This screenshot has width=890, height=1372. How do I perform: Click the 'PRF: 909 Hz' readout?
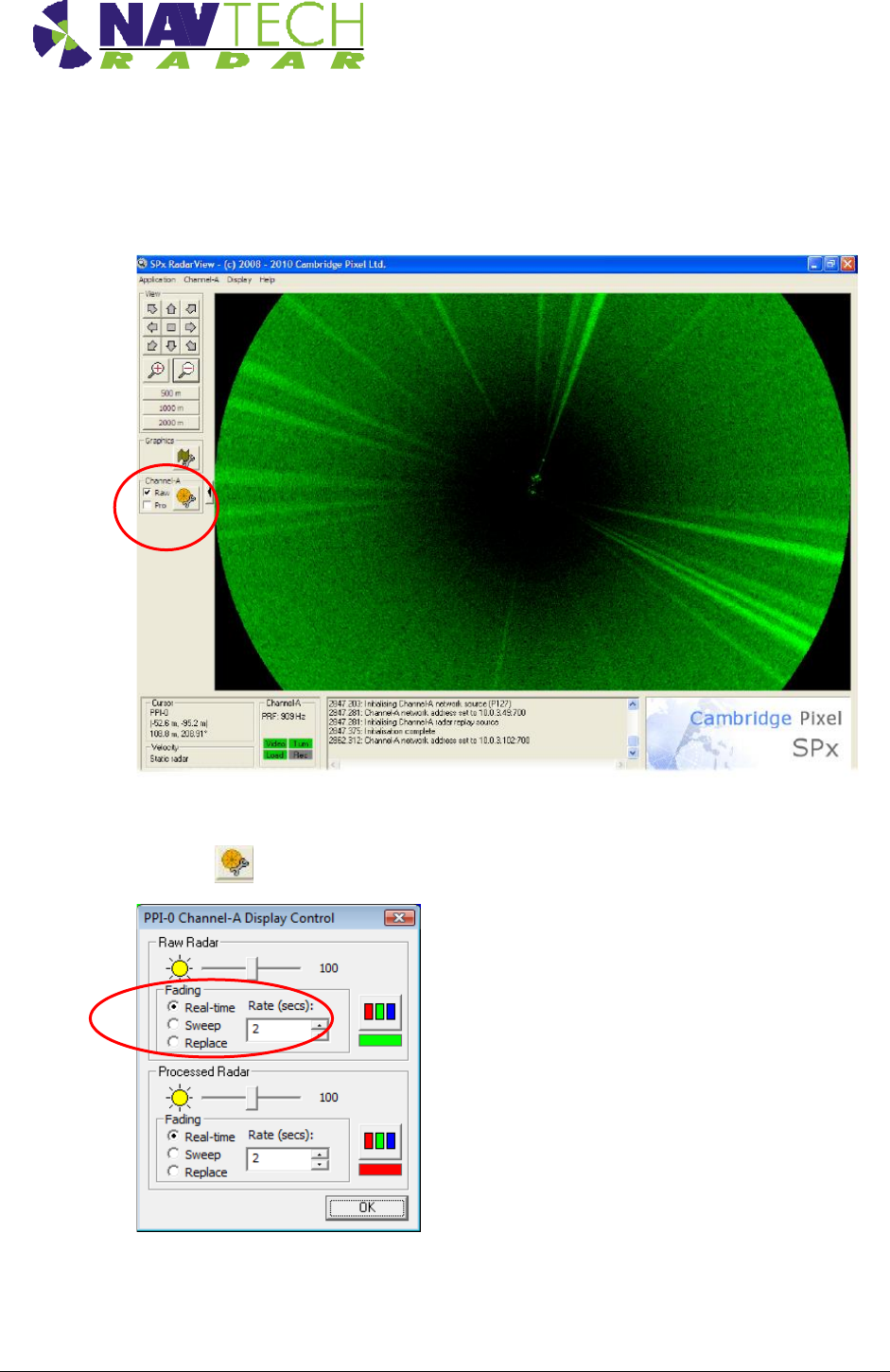284,716
